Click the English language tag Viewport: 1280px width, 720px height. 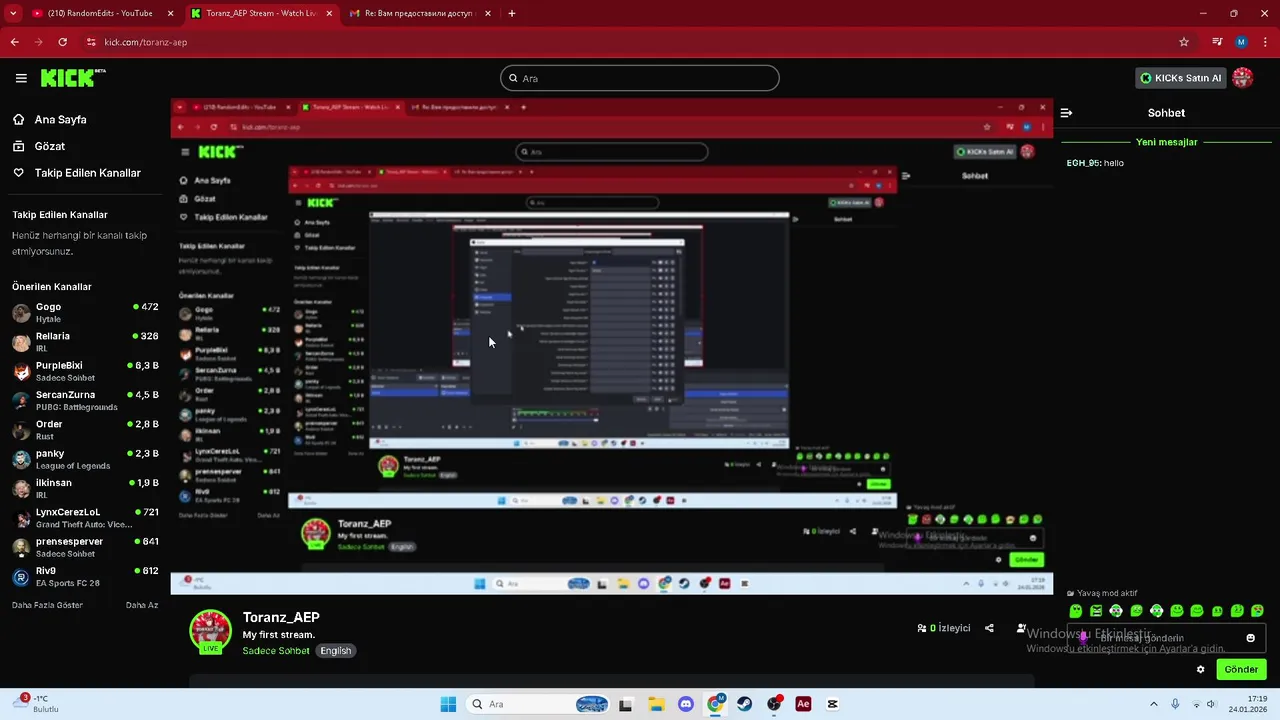pos(336,651)
